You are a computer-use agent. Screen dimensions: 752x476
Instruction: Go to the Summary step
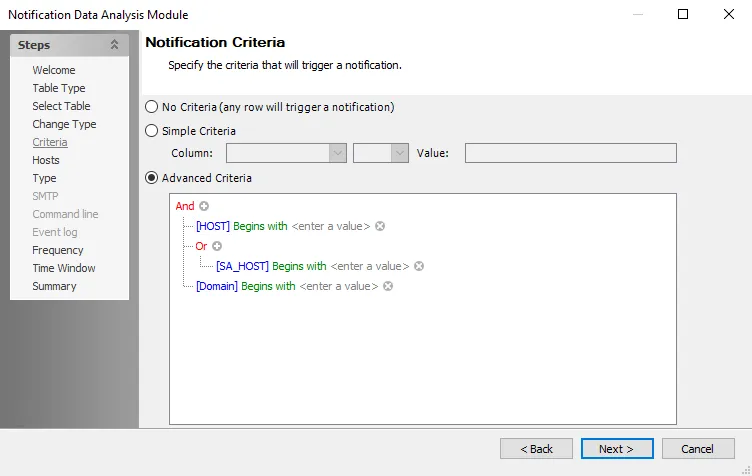(x=54, y=286)
